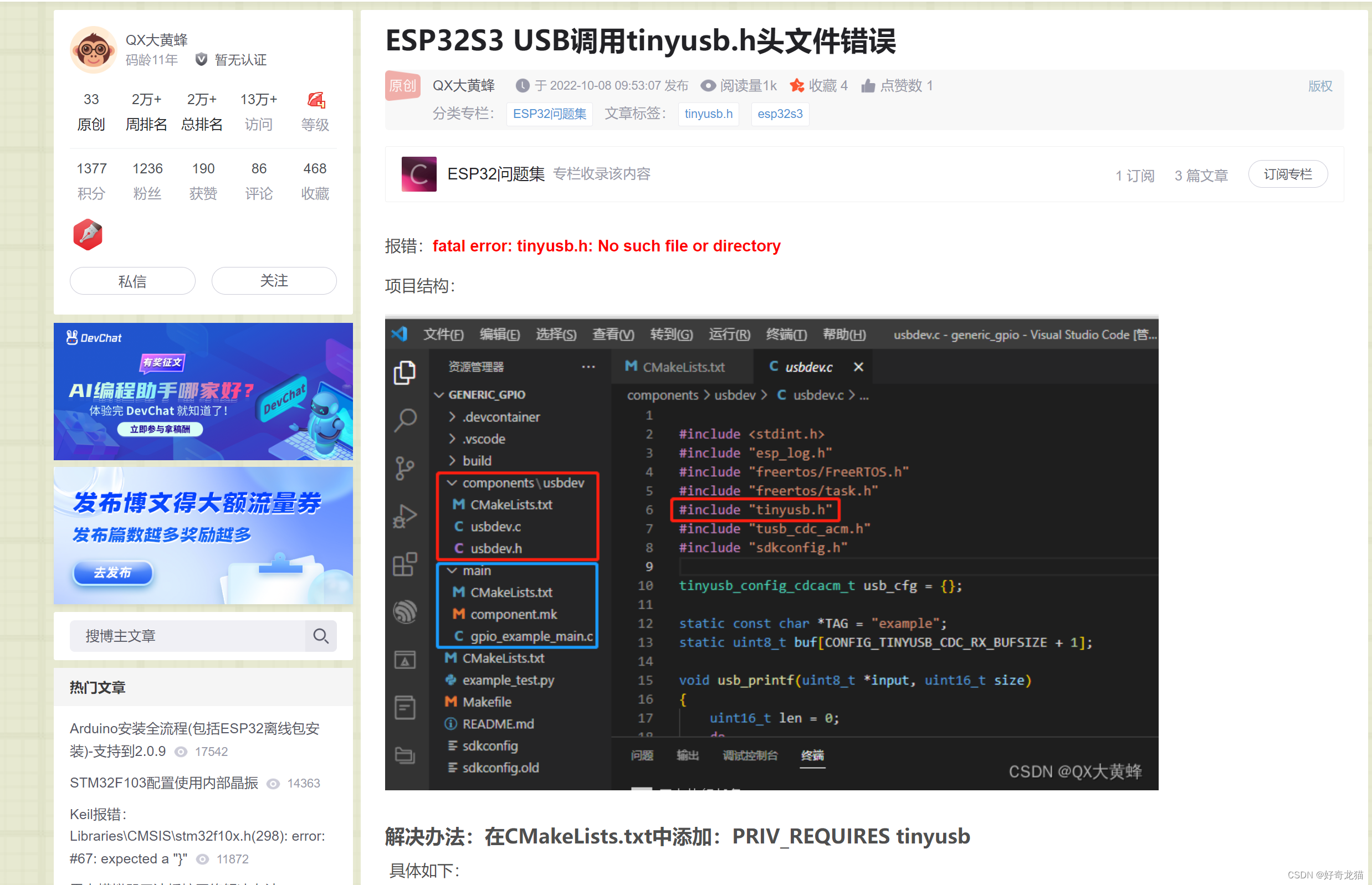This screenshot has height=885, width=1372.
Task: Expand the .devcontainer folder
Action: click(452, 416)
